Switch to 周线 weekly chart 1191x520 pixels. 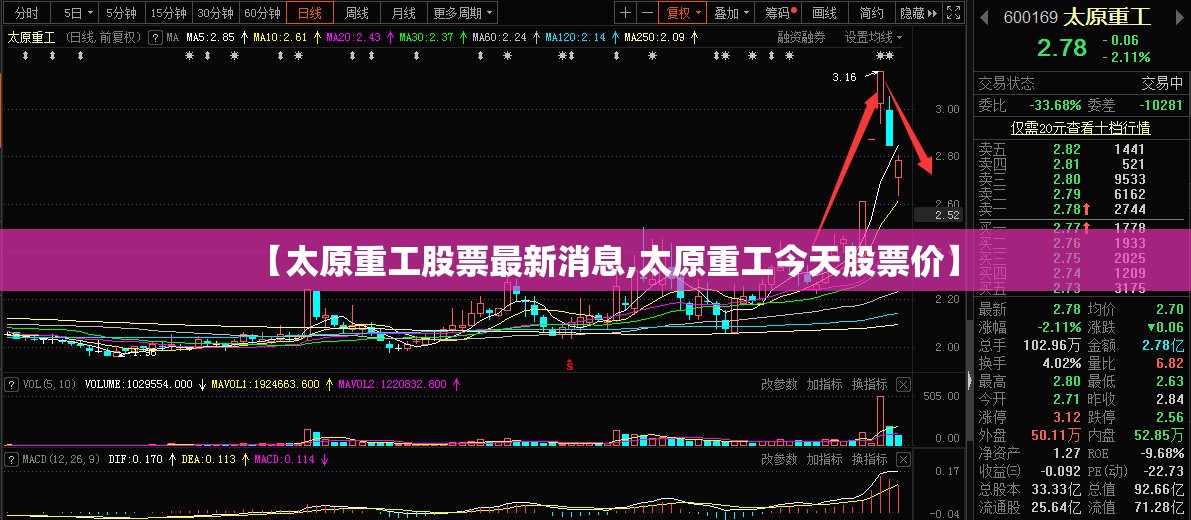356,13
